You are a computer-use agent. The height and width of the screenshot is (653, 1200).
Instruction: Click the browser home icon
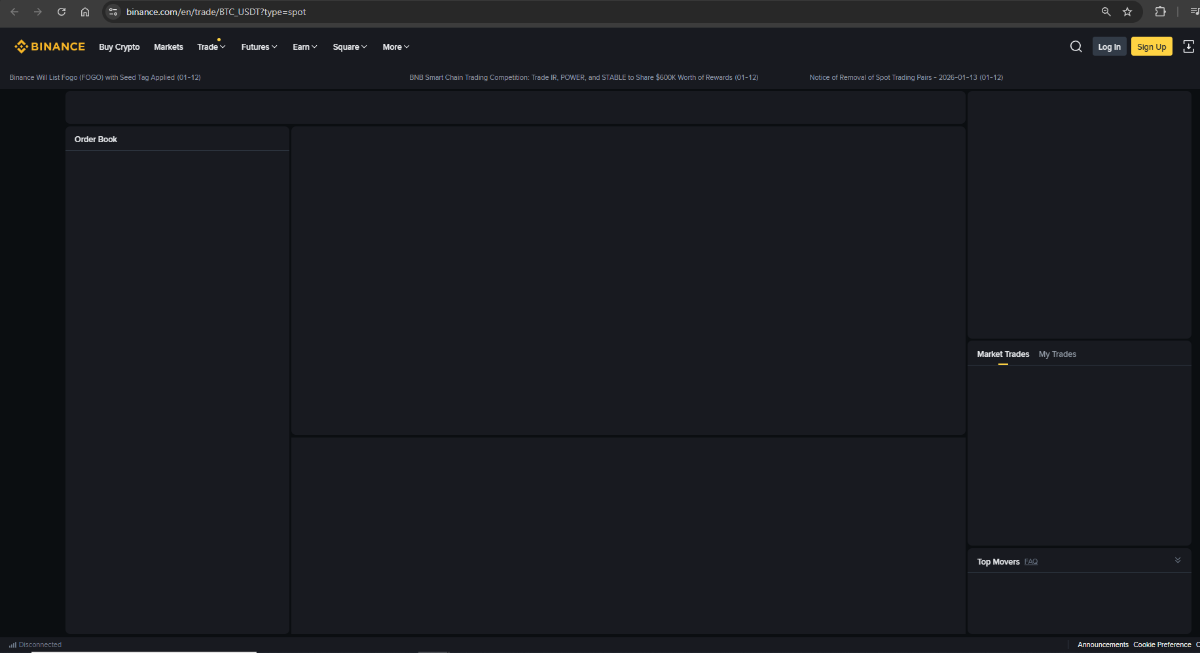pyautogui.click(x=85, y=12)
